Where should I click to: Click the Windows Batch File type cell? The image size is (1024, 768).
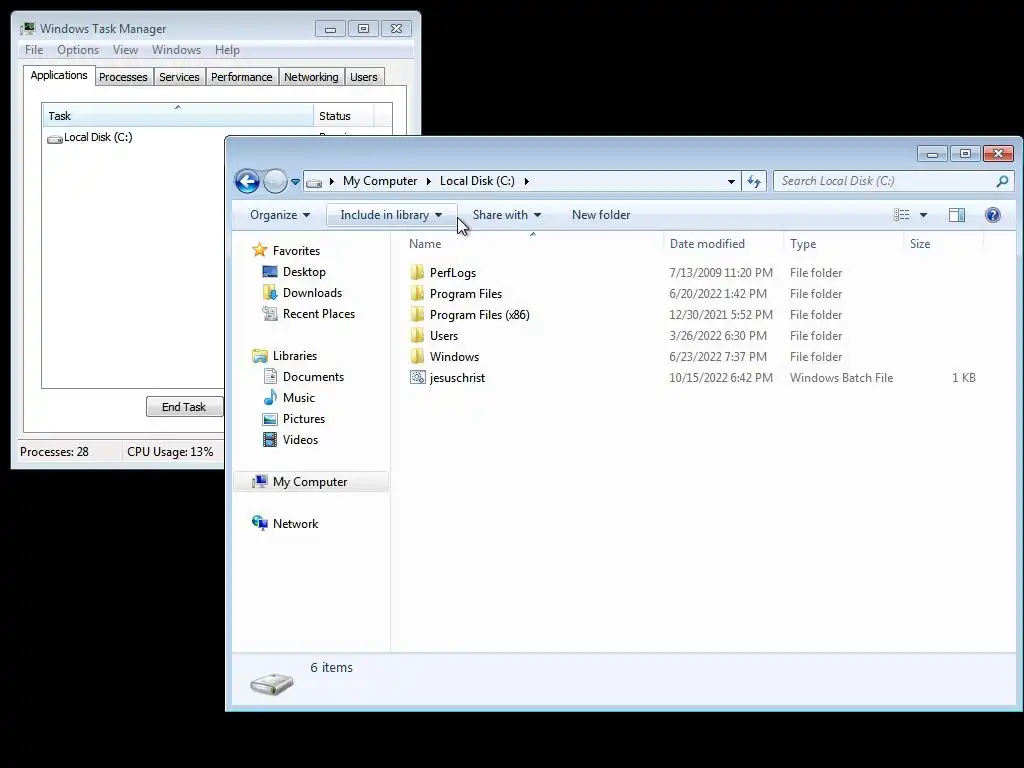coord(841,377)
